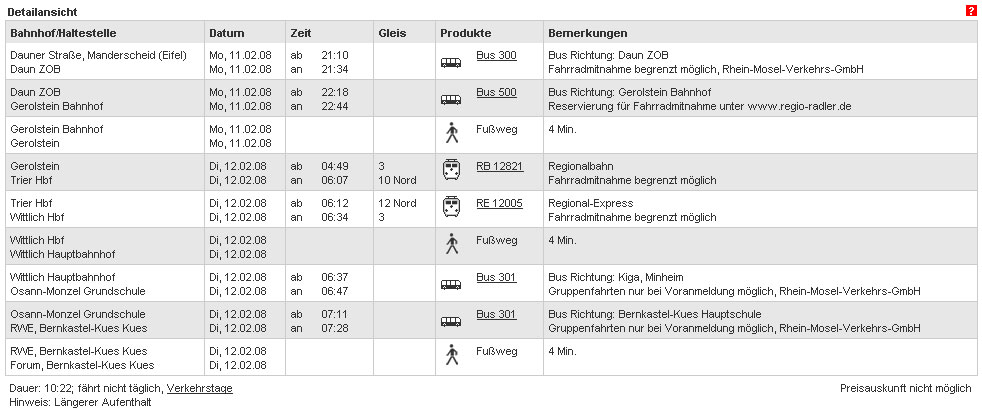The height and width of the screenshot is (410, 982).
Task: Click the train icon beside RE 12005
Action: point(451,207)
